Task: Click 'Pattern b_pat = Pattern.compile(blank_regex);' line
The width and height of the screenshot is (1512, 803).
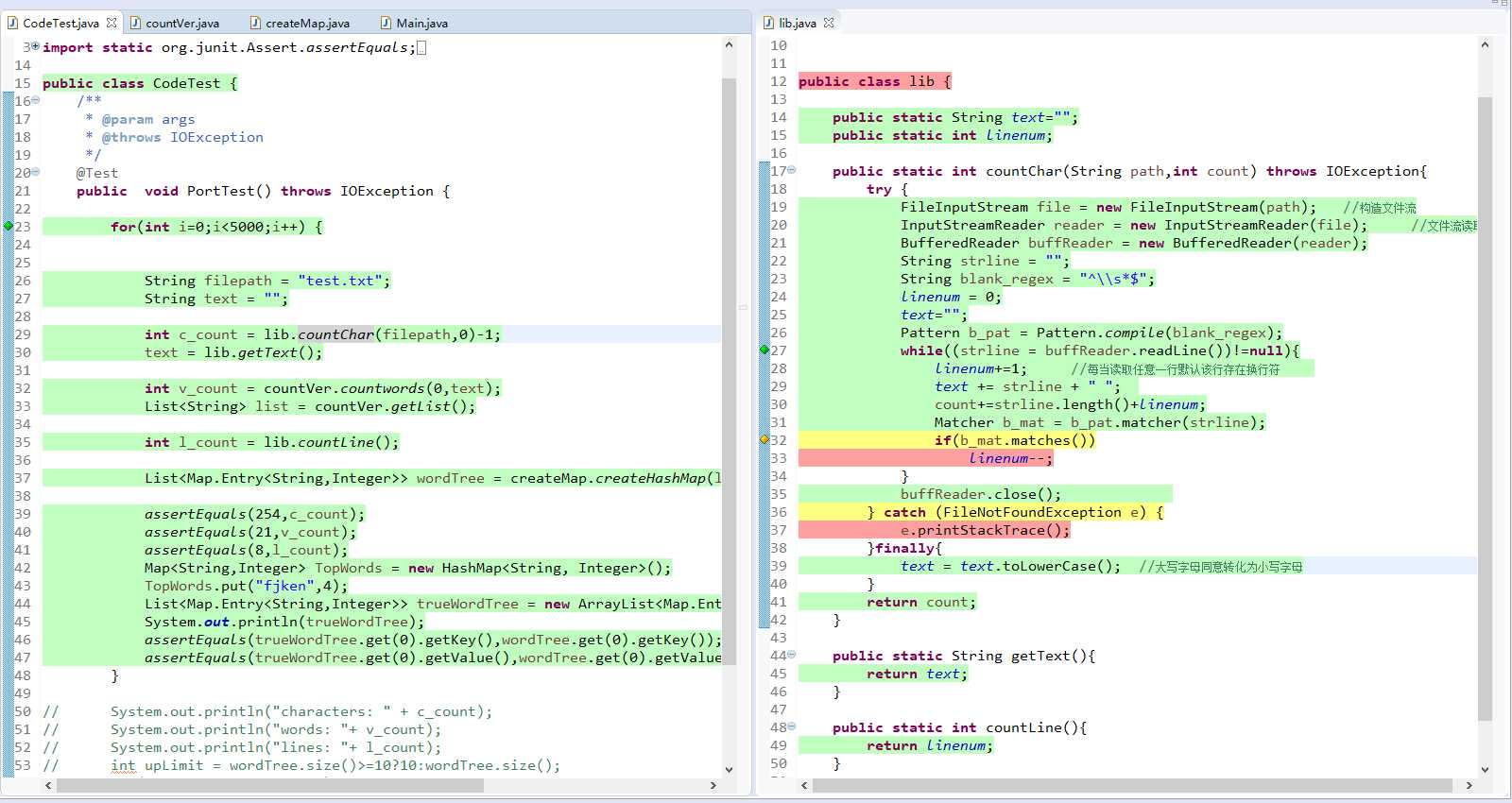Action: click(x=1091, y=333)
